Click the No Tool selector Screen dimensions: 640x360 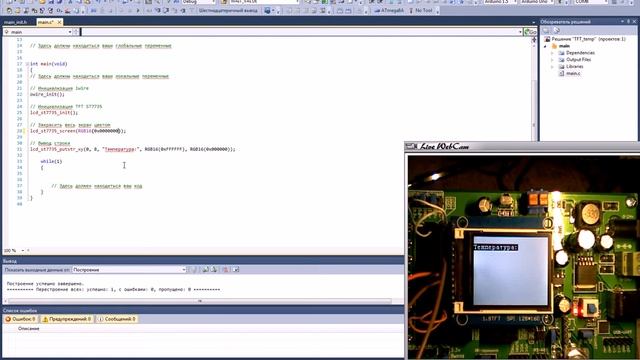(x=420, y=11)
